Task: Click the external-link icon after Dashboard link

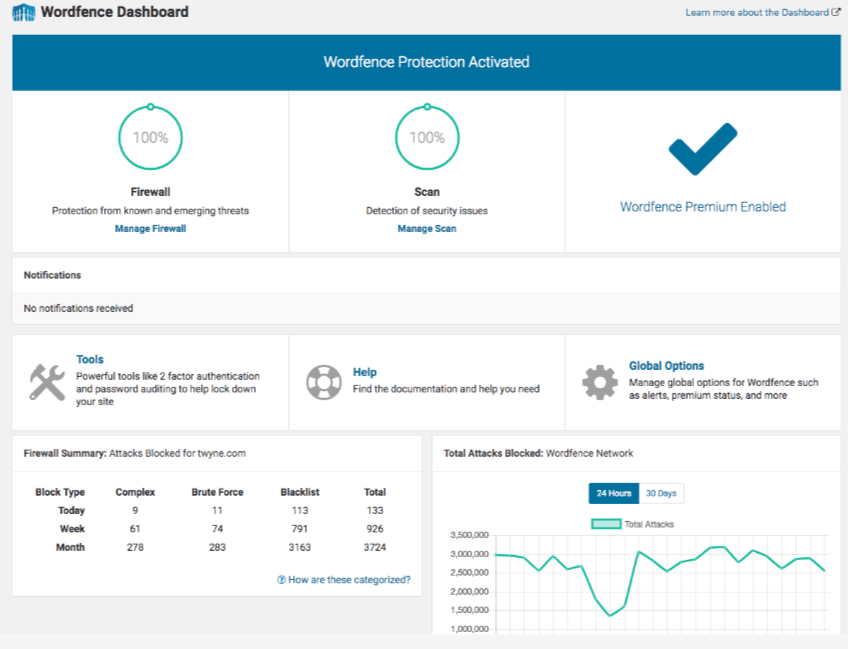Action: [x=836, y=12]
